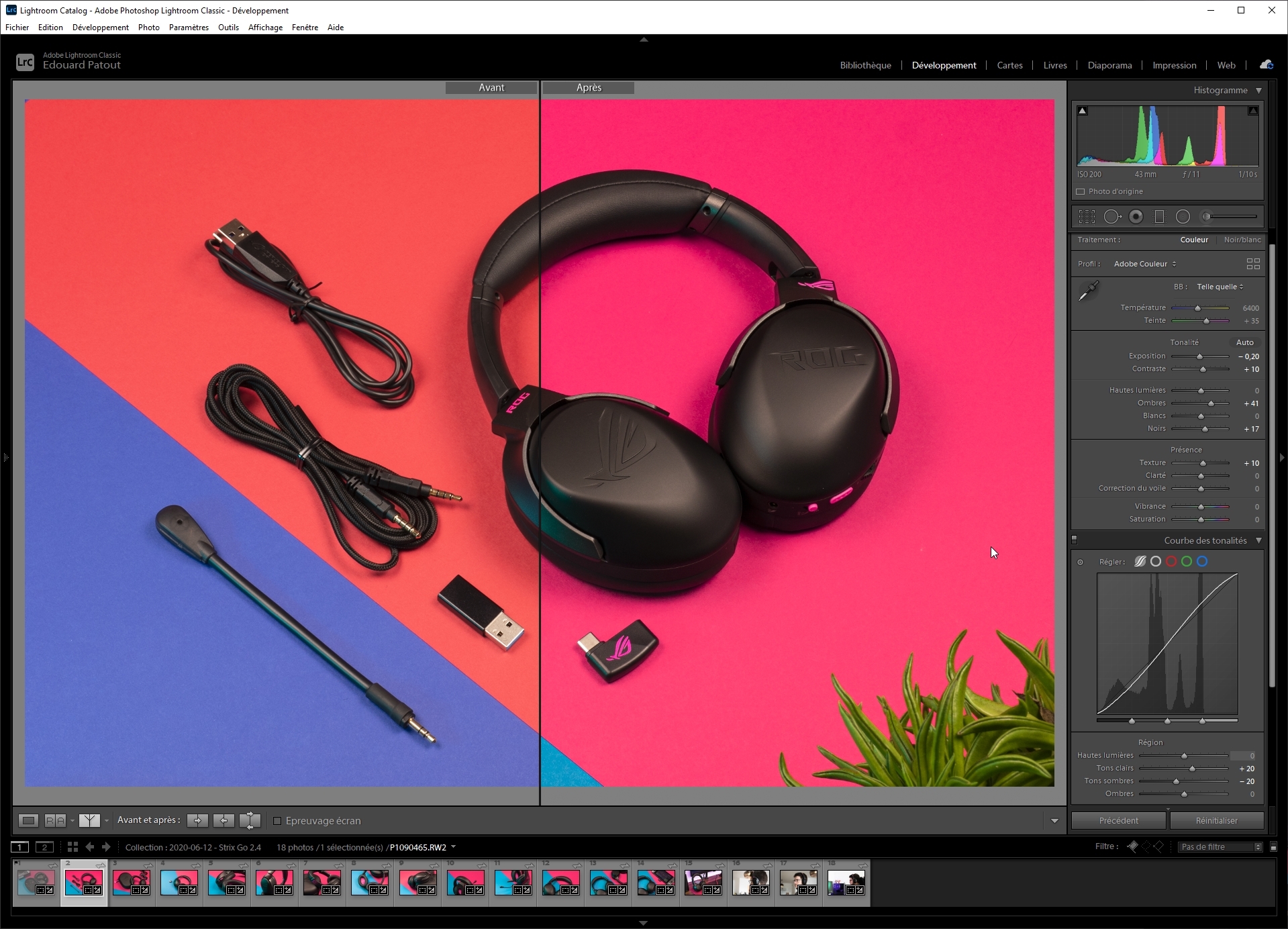Go forward with filmstrip right arrow
This screenshot has height=929, width=1288.
pos(105,847)
